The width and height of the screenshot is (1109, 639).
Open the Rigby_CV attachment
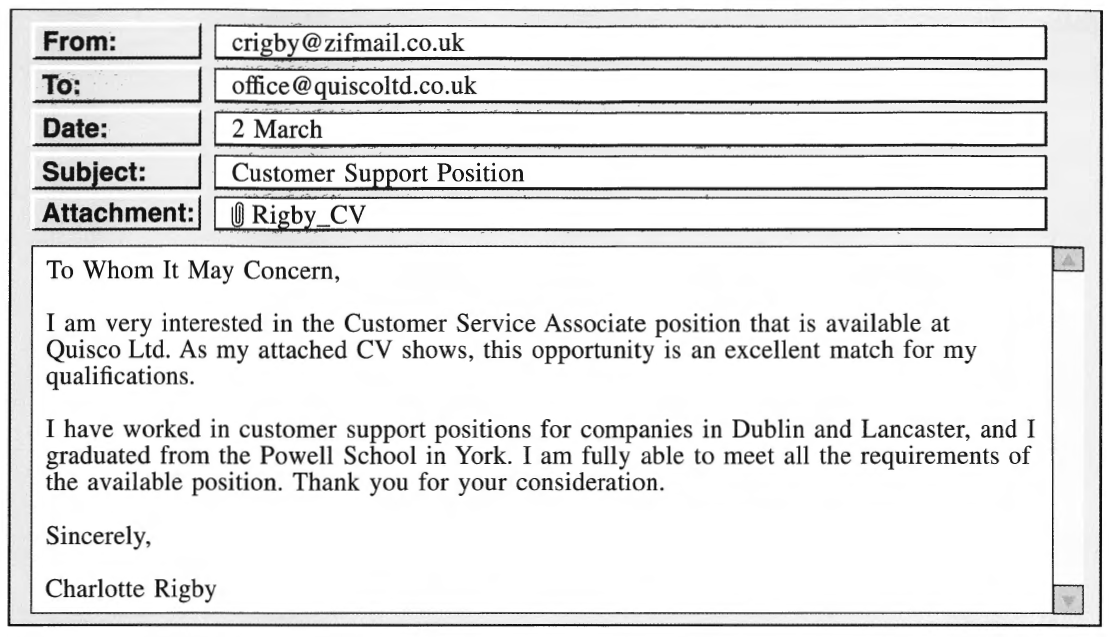308,215
